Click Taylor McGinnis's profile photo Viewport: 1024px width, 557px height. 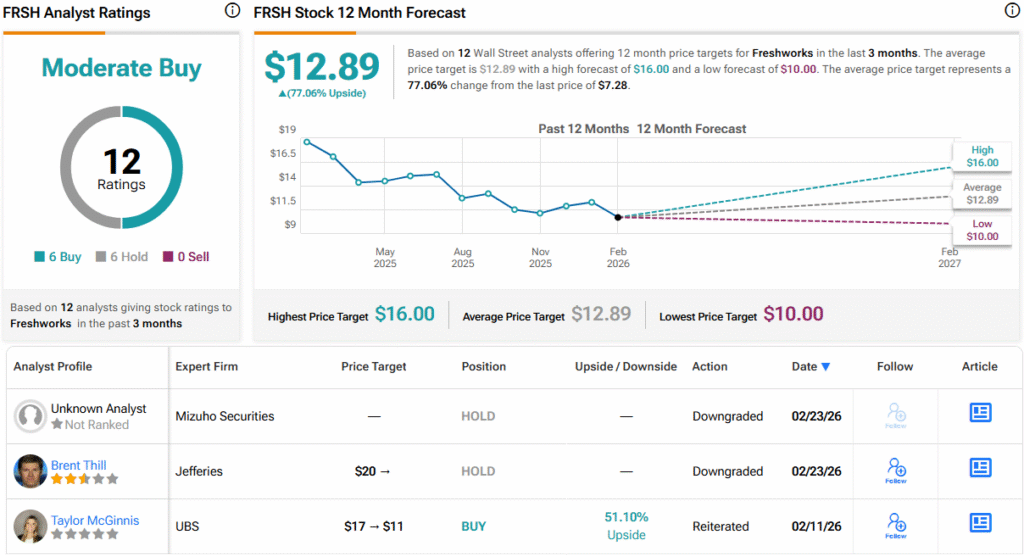(31, 526)
